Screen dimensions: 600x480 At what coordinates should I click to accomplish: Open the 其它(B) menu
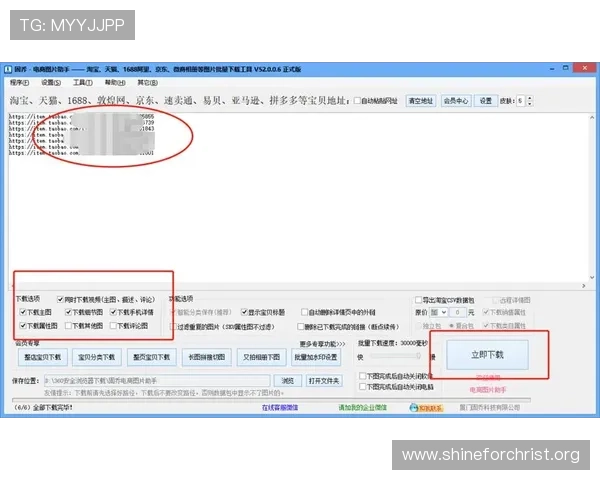147,83
